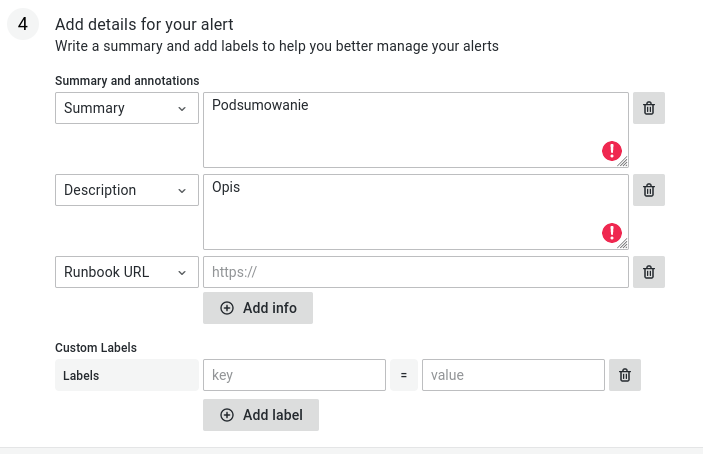This screenshot has width=703, height=454.
Task: Grab the resize handle of Description textarea
Action: click(x=623, y=244)
